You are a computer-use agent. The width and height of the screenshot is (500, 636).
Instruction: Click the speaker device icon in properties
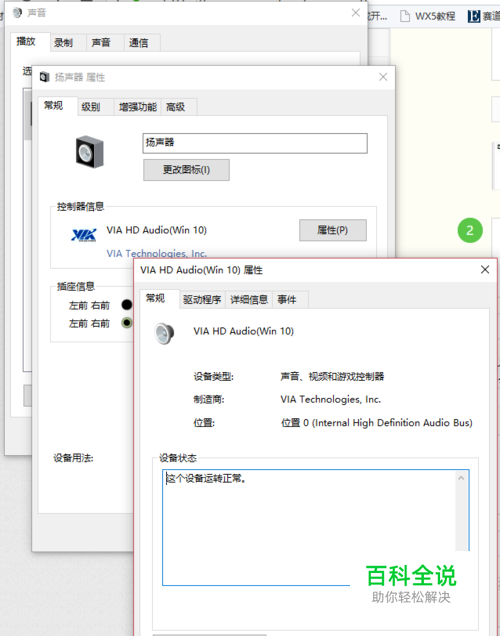89,153
